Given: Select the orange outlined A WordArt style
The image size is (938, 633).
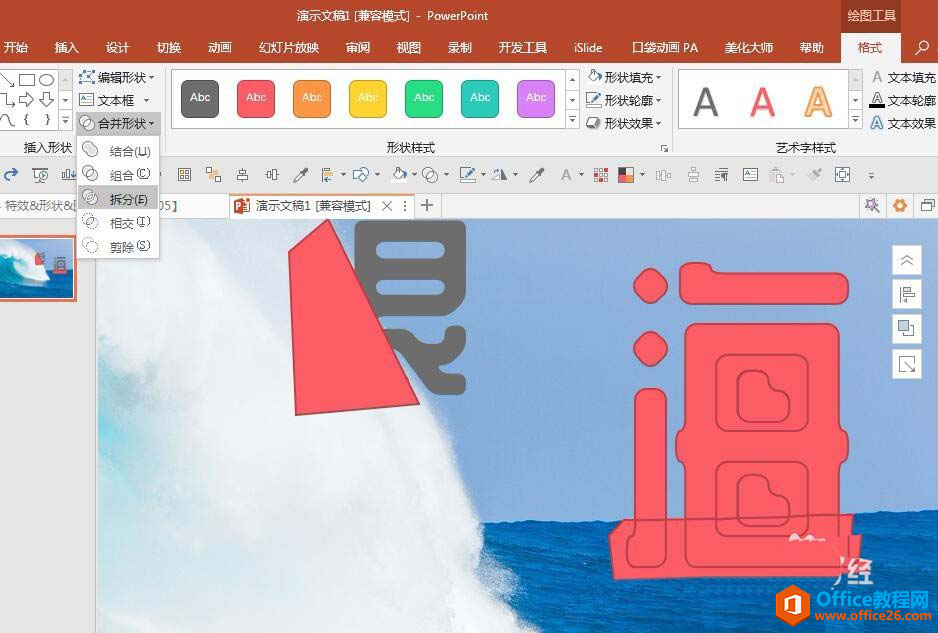Looking at the screenshot, I should pyautogui.click(x=818, y=102).
